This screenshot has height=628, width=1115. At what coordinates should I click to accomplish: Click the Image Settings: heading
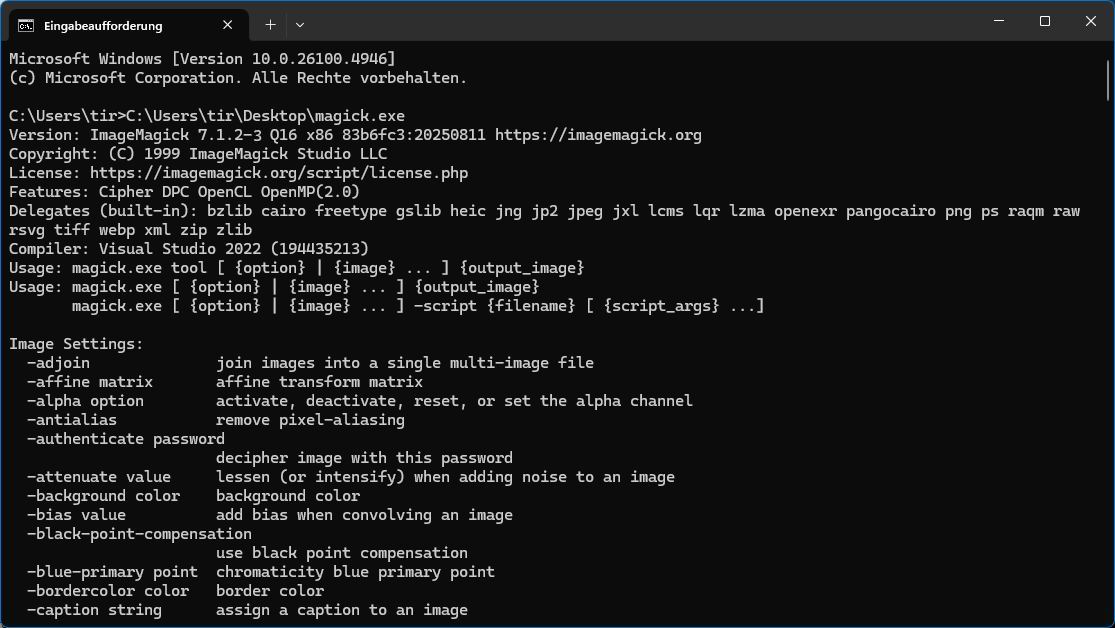coord(76,344)
